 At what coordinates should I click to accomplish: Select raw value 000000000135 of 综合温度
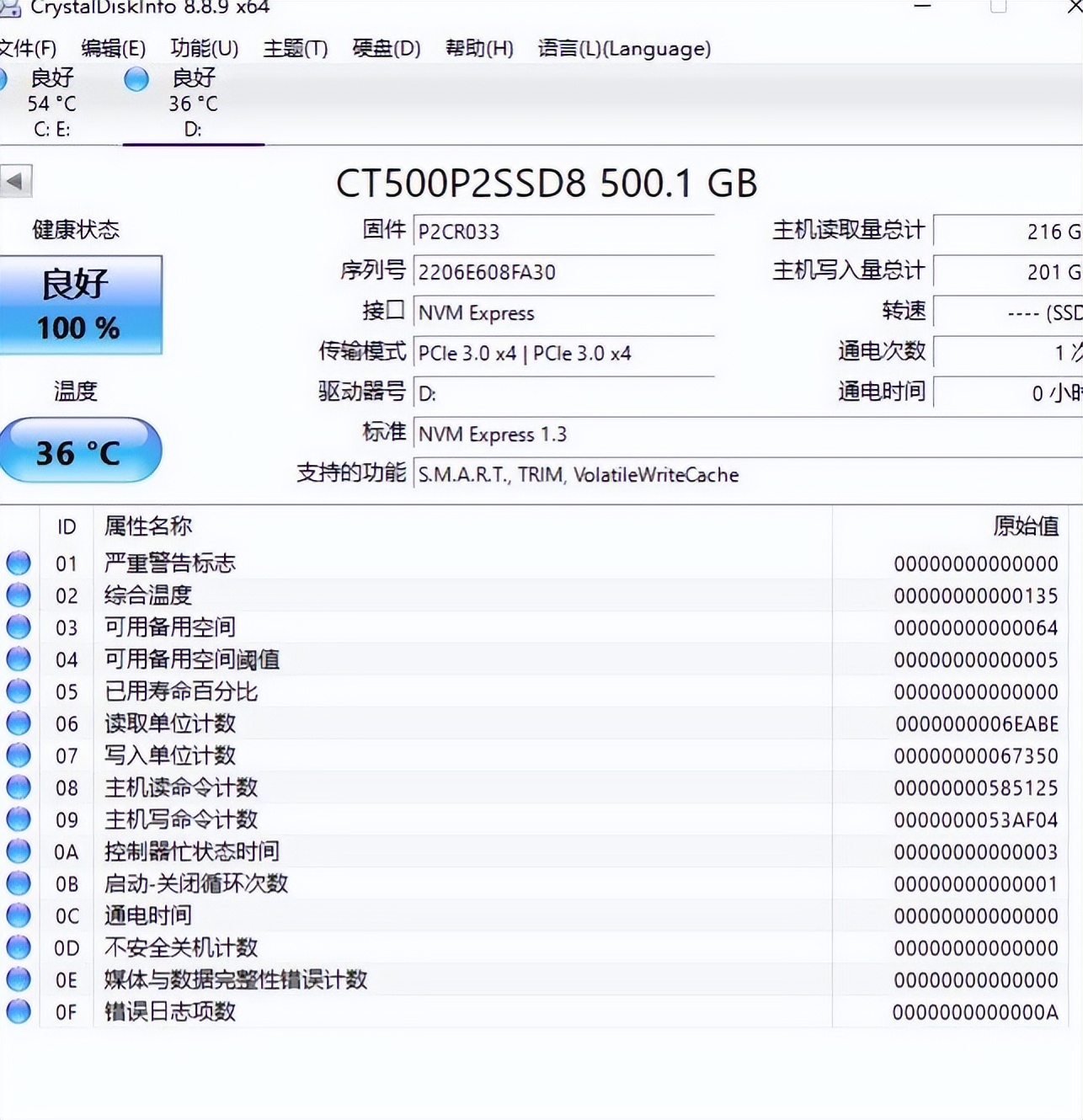tap(976, 595)
